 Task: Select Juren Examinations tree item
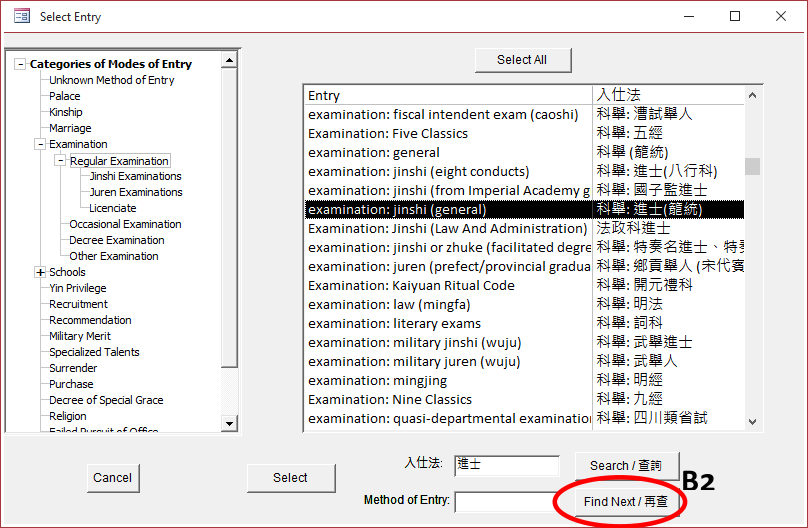point(135,192)
